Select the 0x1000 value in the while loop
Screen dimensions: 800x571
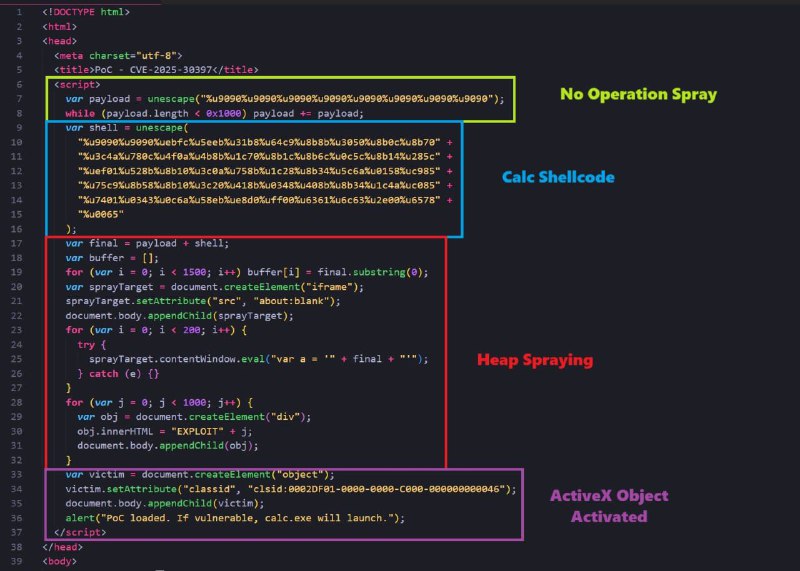(x=223, y=113)
